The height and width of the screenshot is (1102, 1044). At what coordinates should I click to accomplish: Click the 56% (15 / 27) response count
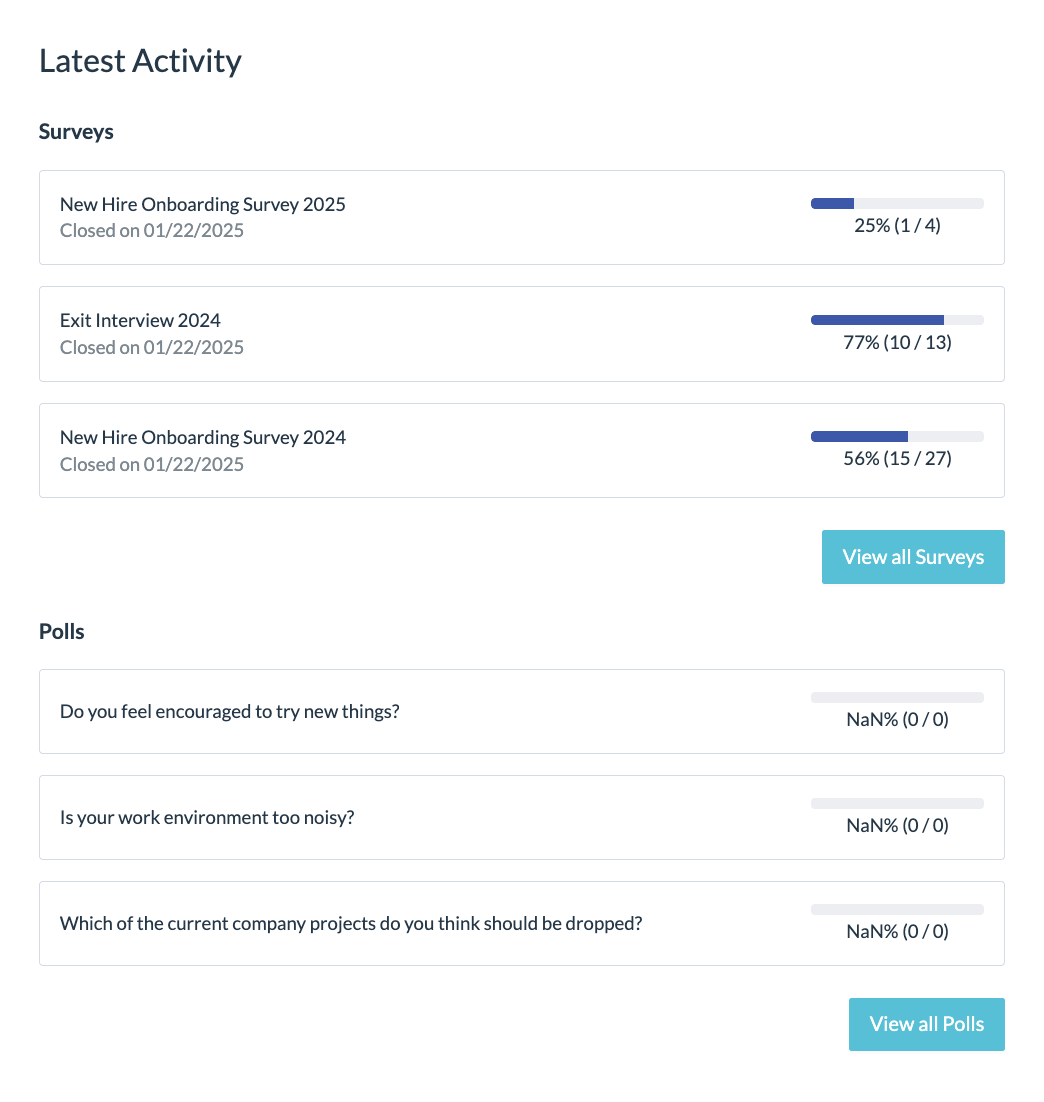[x=897, y=458]
